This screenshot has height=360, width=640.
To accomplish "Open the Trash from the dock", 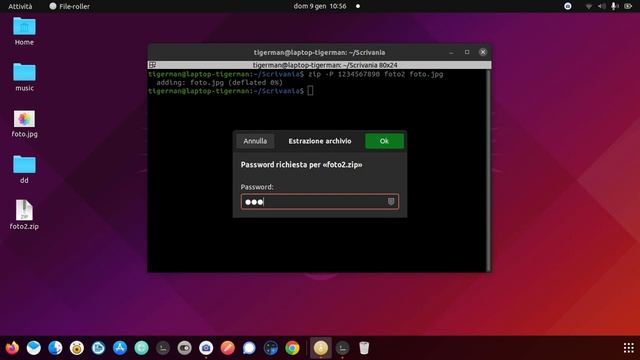I will (x=364, y=348).
